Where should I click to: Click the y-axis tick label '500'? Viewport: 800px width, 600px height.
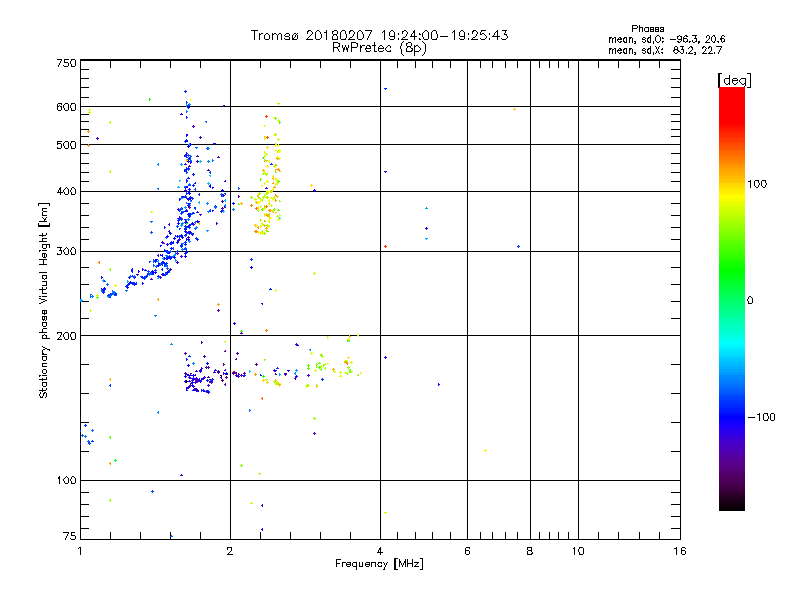[66, 145]
